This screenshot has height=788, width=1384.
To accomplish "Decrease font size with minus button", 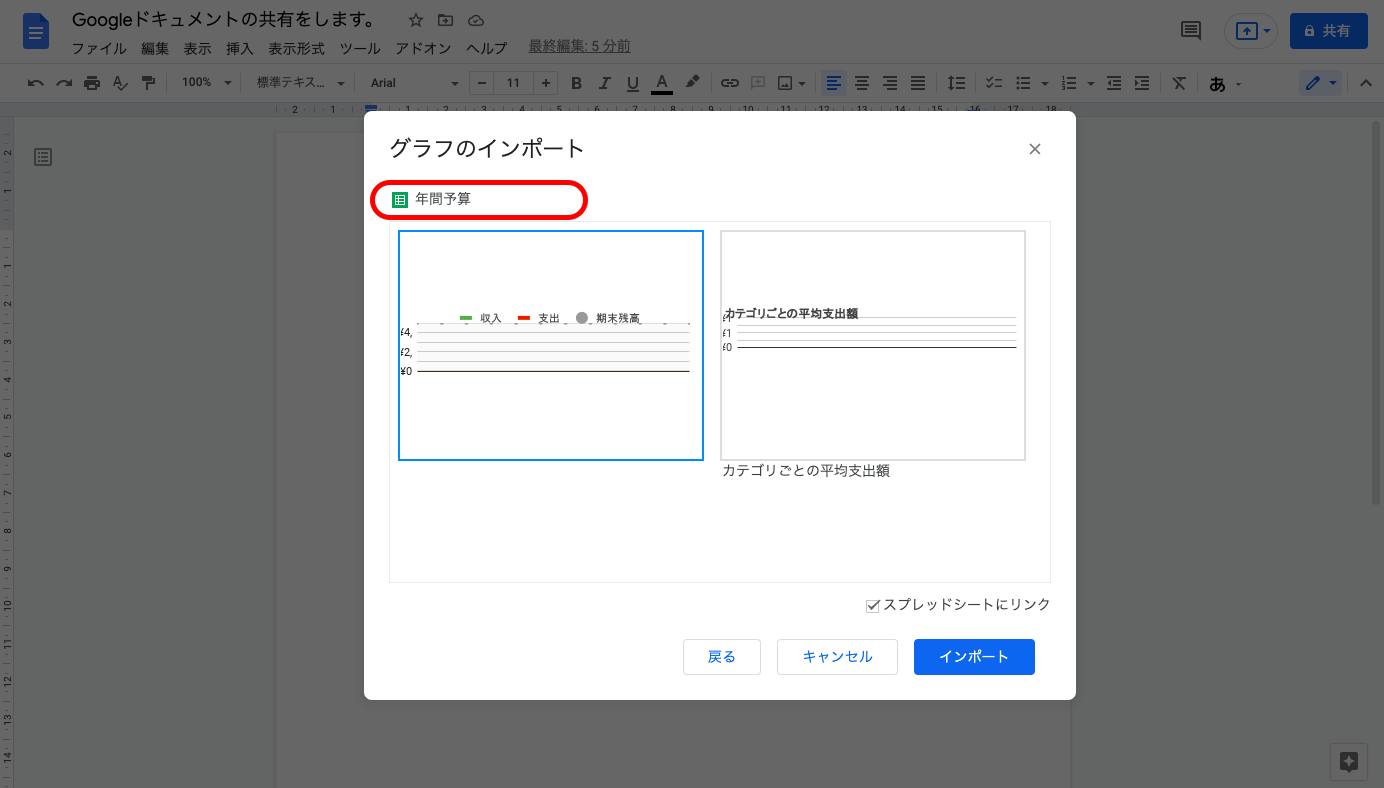I will [x=482, y=83].
